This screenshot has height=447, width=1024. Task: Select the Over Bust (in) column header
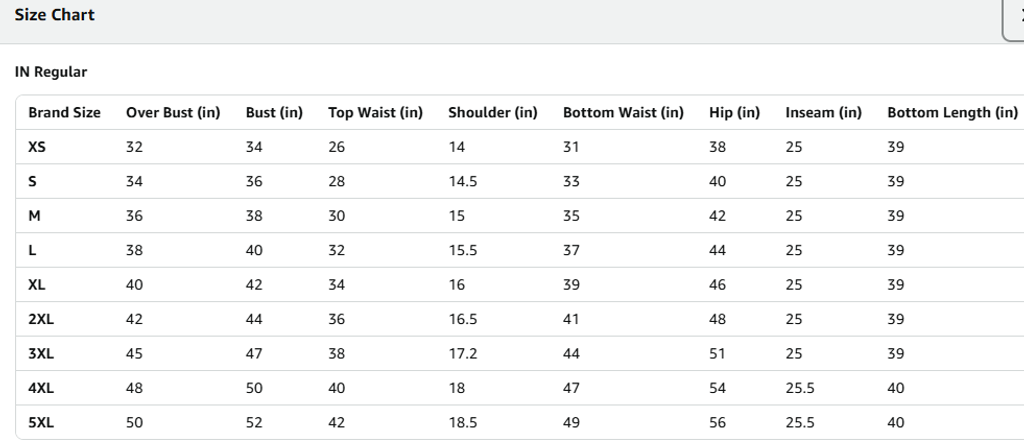point(173,112)
